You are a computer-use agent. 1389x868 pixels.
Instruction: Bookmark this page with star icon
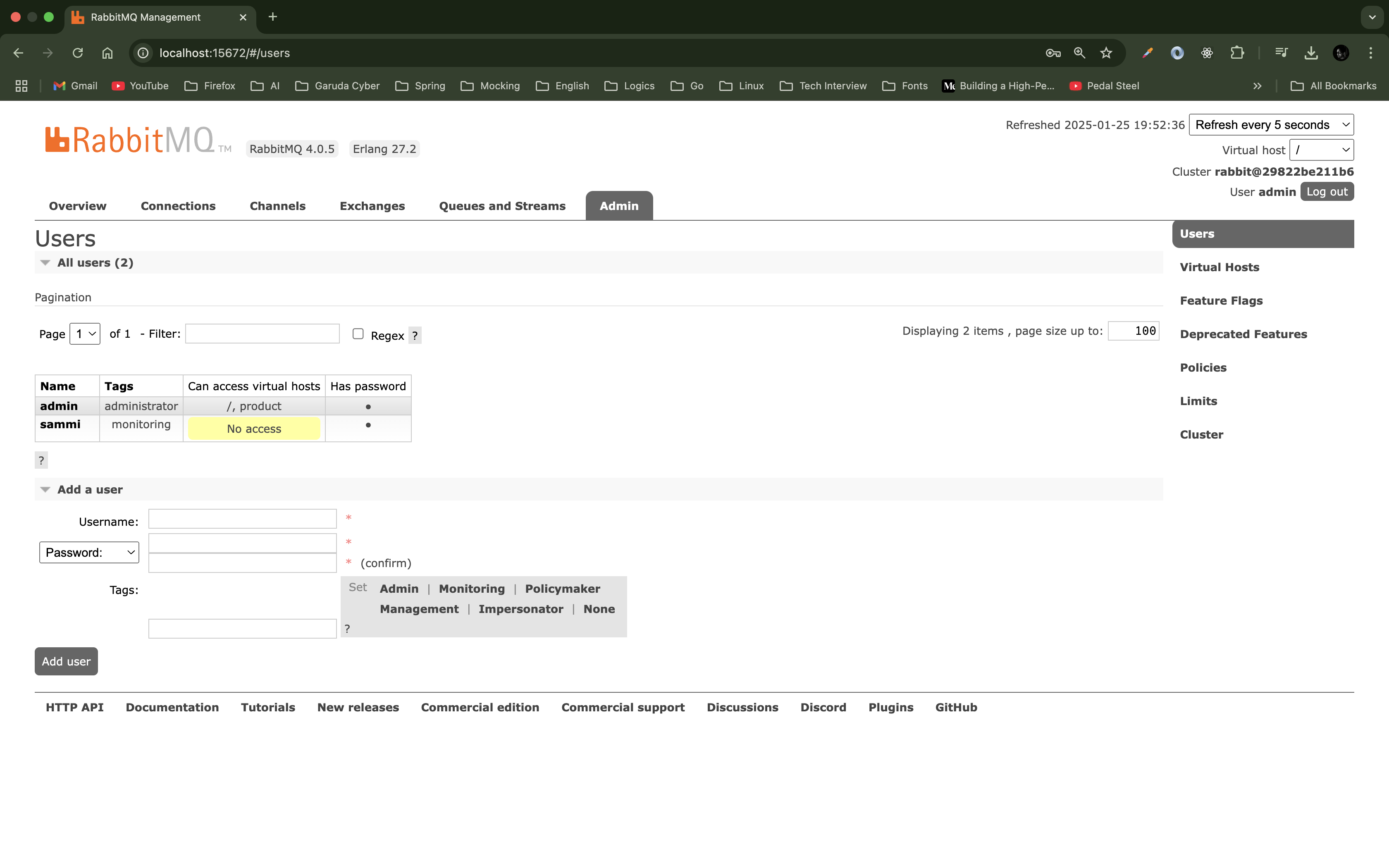[x=1106, y=53]
